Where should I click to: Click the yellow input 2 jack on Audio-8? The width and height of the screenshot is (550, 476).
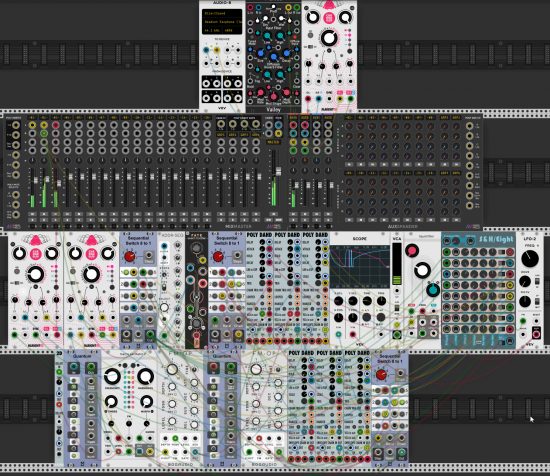pos(217,50)
